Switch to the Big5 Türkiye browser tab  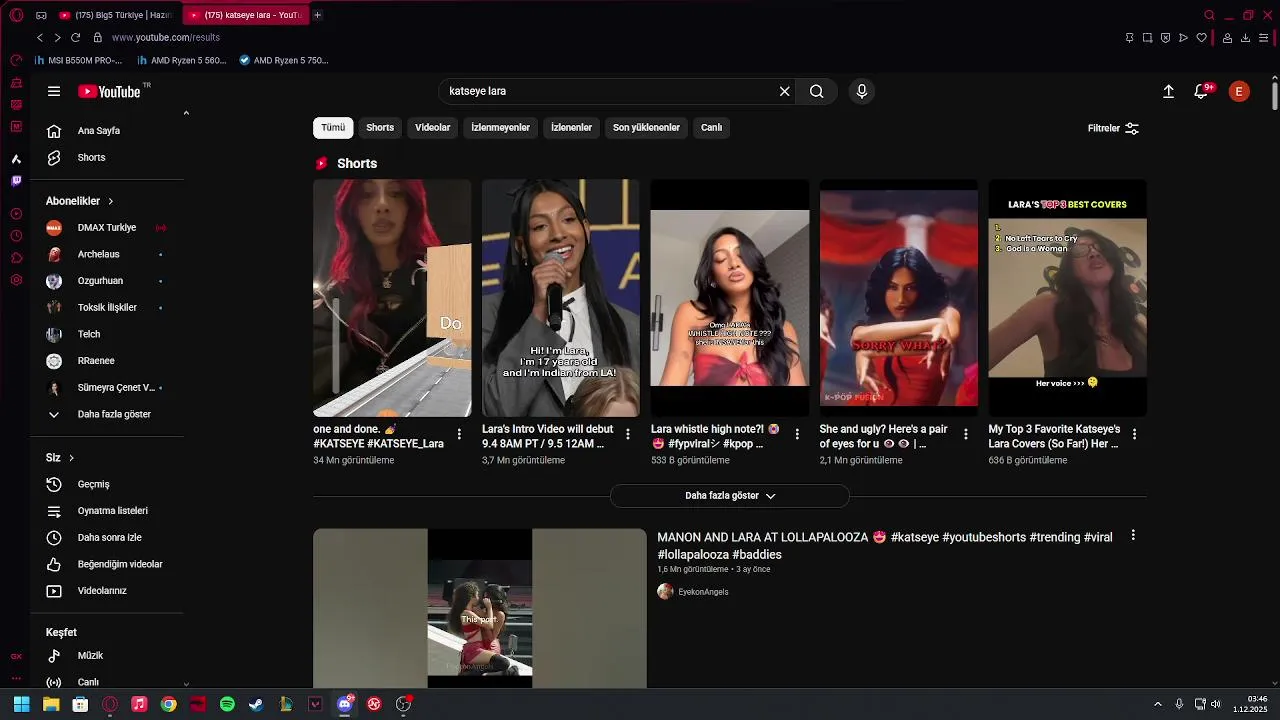coord(116,15)
